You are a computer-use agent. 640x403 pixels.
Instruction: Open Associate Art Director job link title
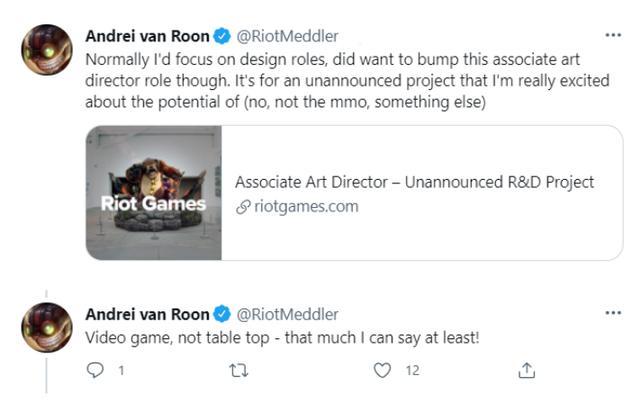click(414, 182)
